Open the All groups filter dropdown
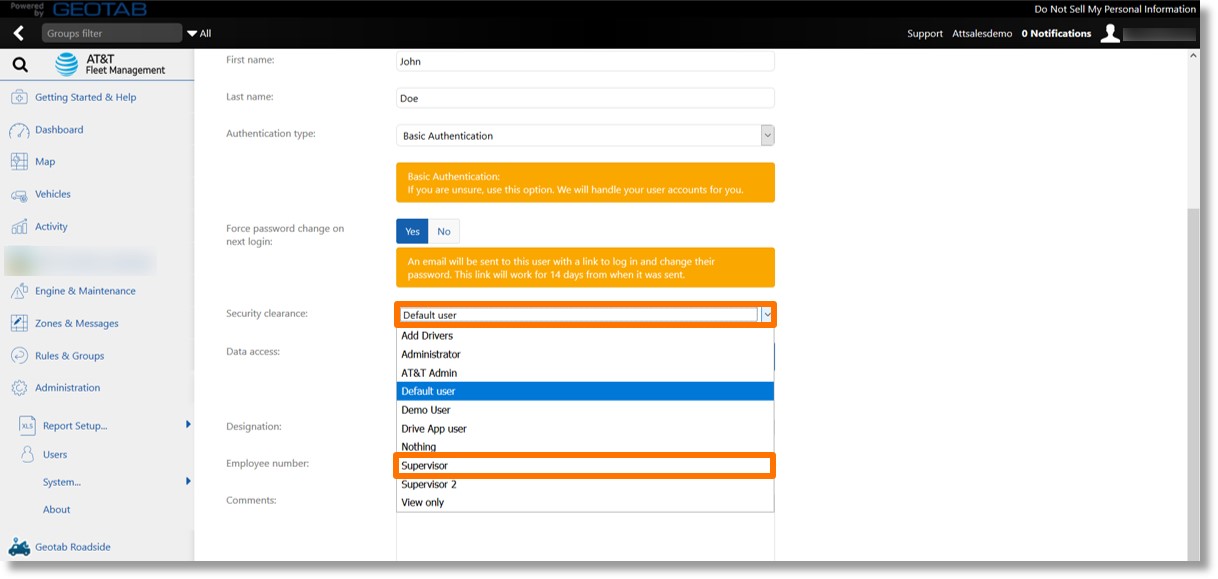The width and height of the screenshot is (1218, 579). [x=199, y=34]
